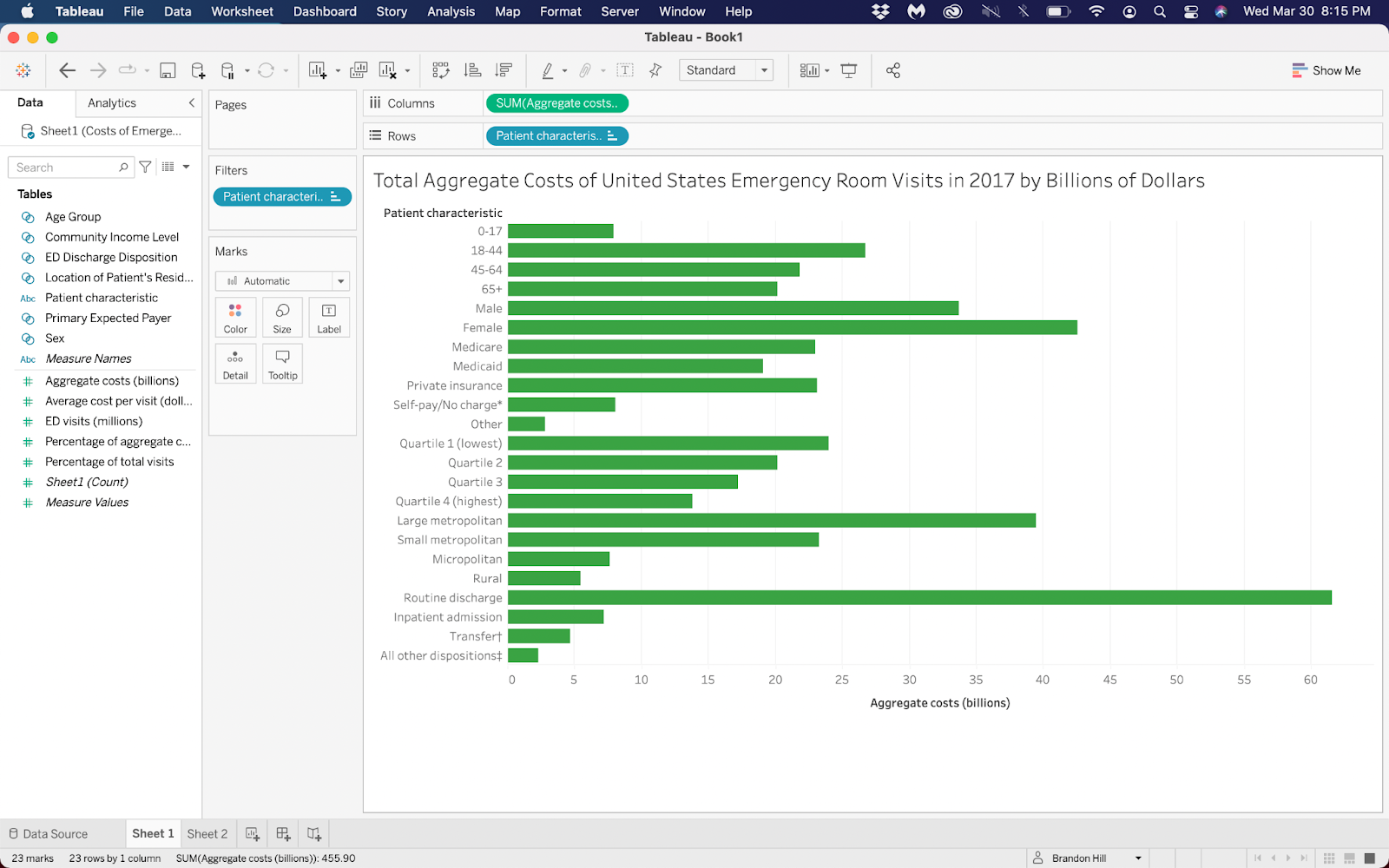
Task: Go to the Data Source page
Action: (49, 834)
